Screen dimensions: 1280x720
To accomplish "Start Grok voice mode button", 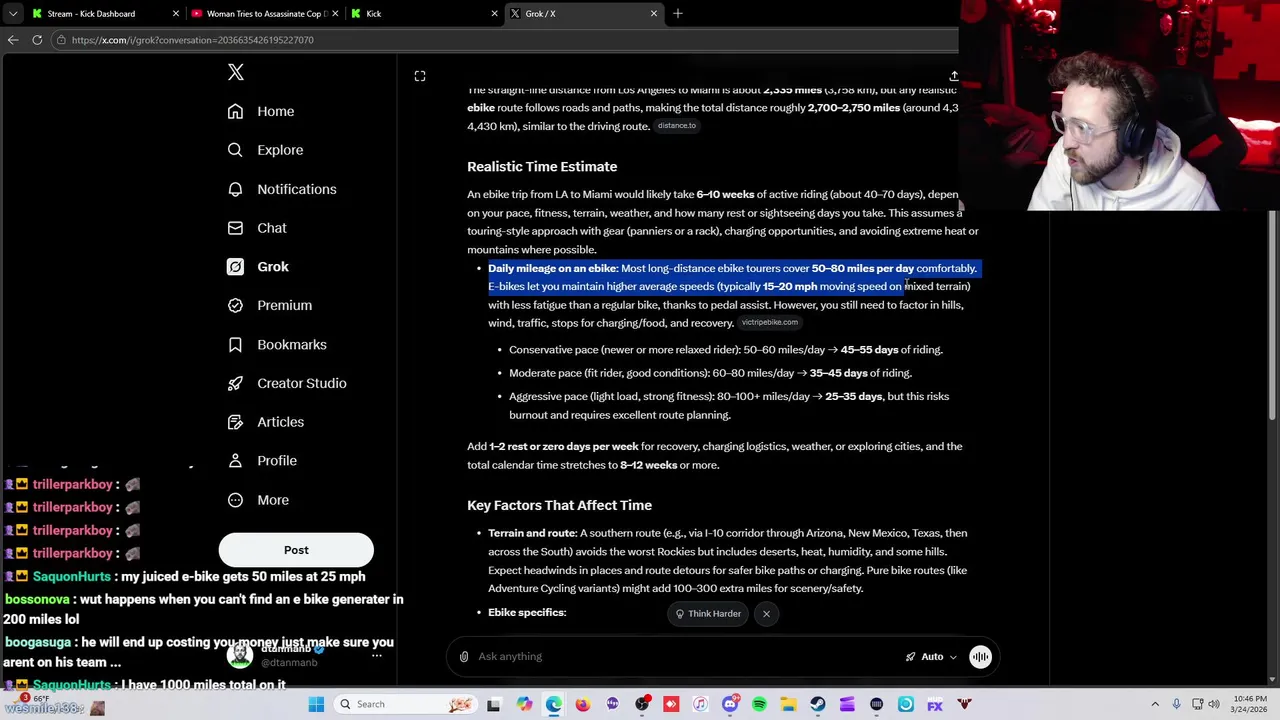I will 980,657.
